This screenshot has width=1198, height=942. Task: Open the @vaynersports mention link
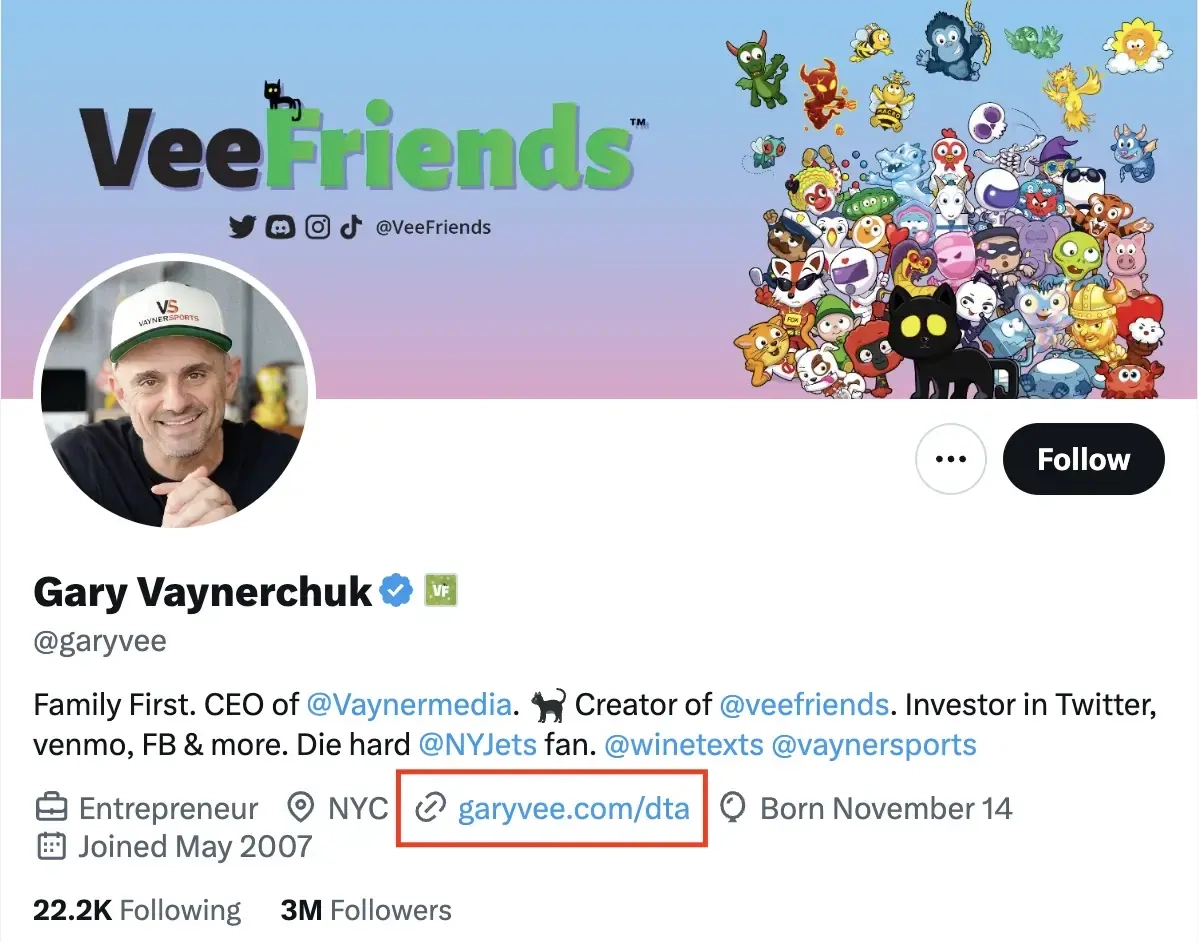[874, 745]
